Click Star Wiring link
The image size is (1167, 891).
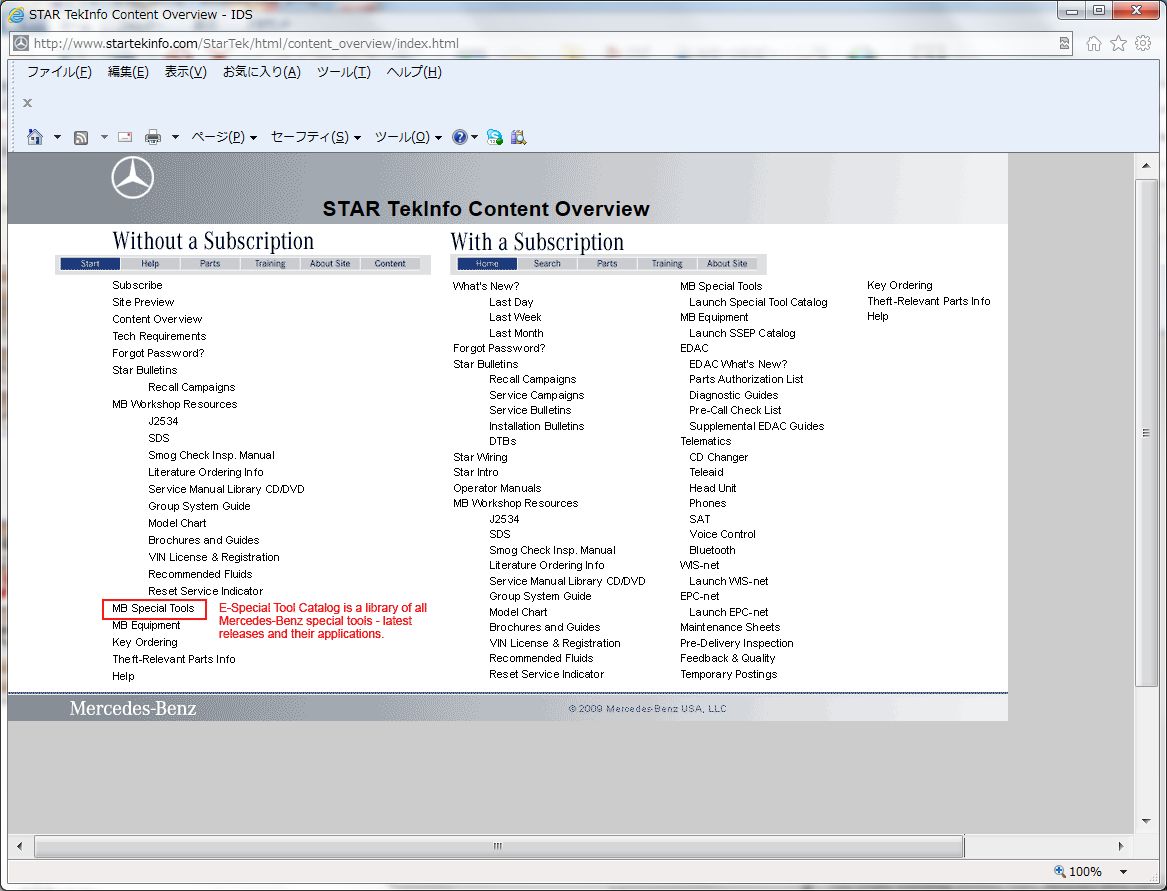pyautogui.click(x=480, y=457)
